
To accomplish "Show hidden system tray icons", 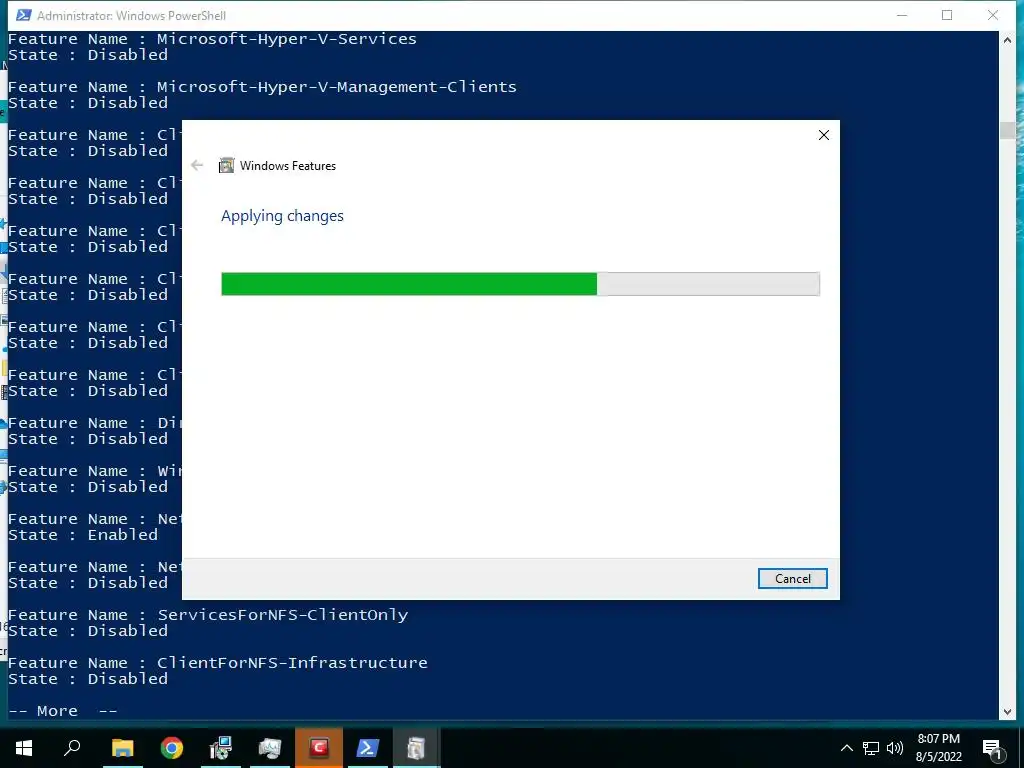I will (846, 748).
